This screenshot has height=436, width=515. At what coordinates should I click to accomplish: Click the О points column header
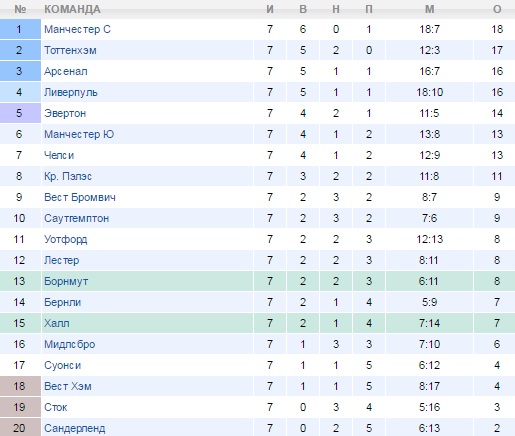(x=497, y=9)
